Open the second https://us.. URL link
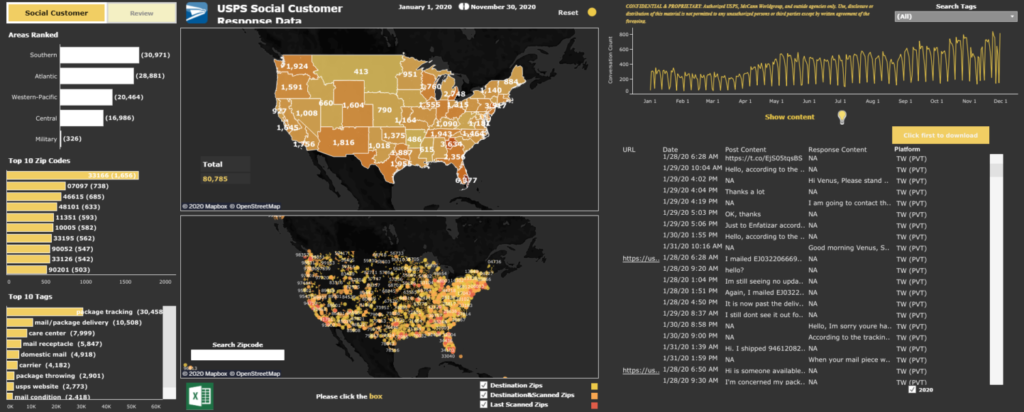 [x=641, y=370]
